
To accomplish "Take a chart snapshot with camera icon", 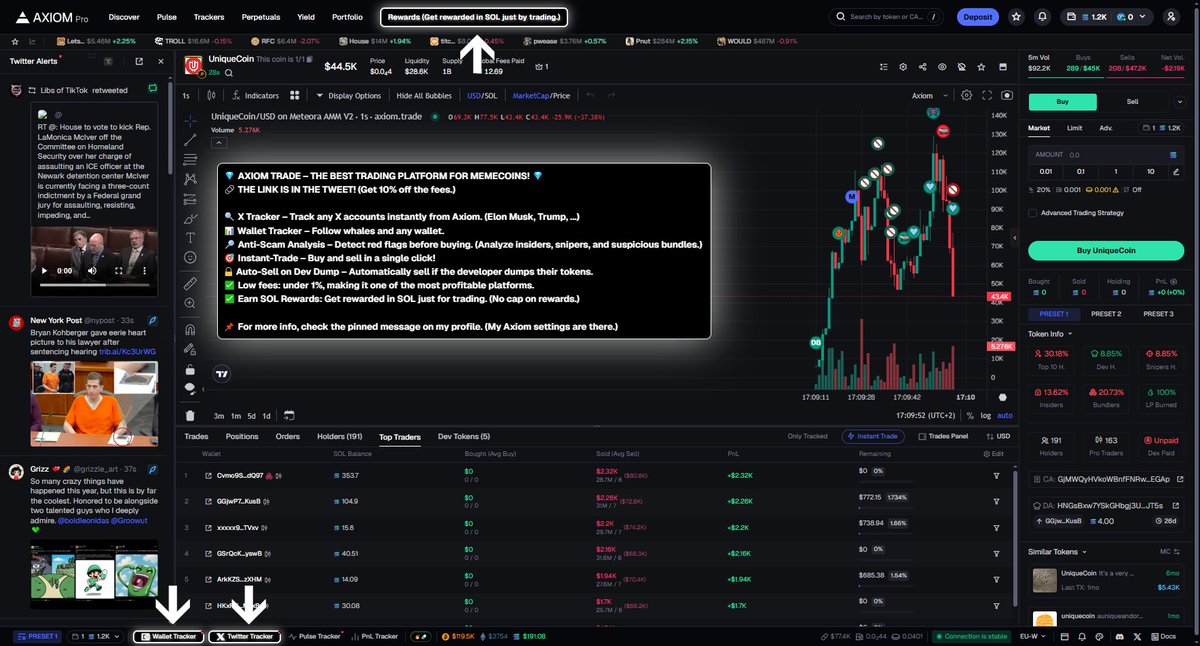I will coord(1006,95).
